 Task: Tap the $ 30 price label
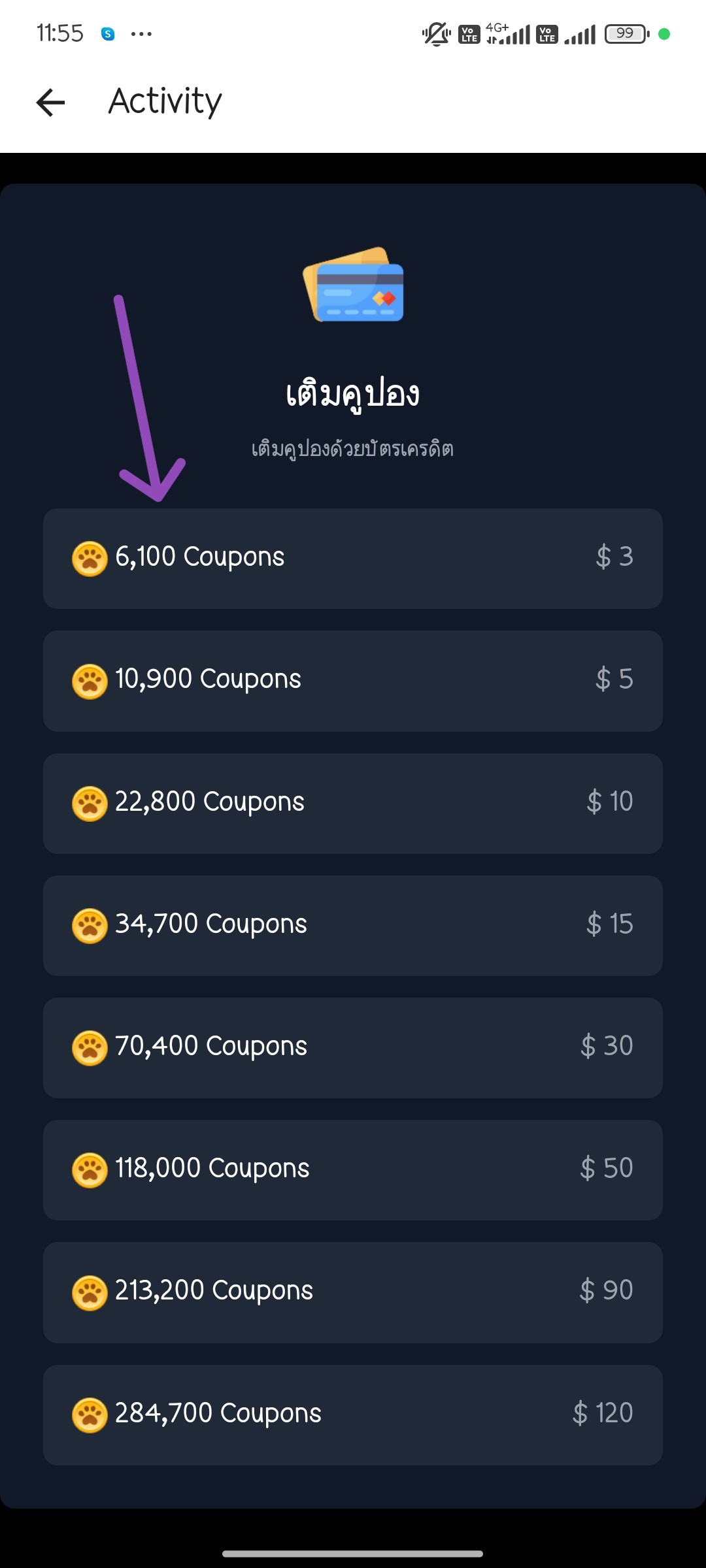click(x=607, y=1046)
